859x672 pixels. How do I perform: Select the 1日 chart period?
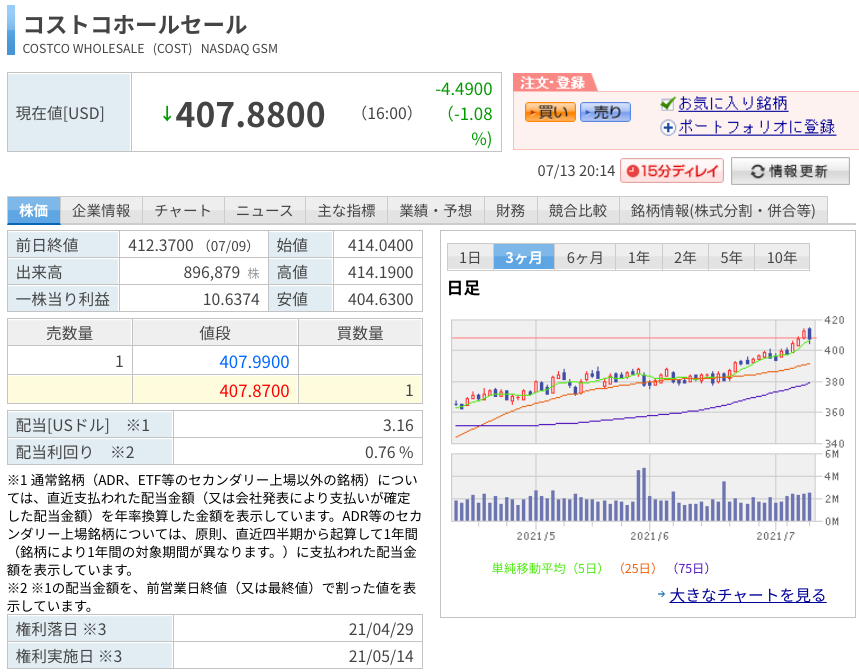pyautogui.click(x=470, y=257)
